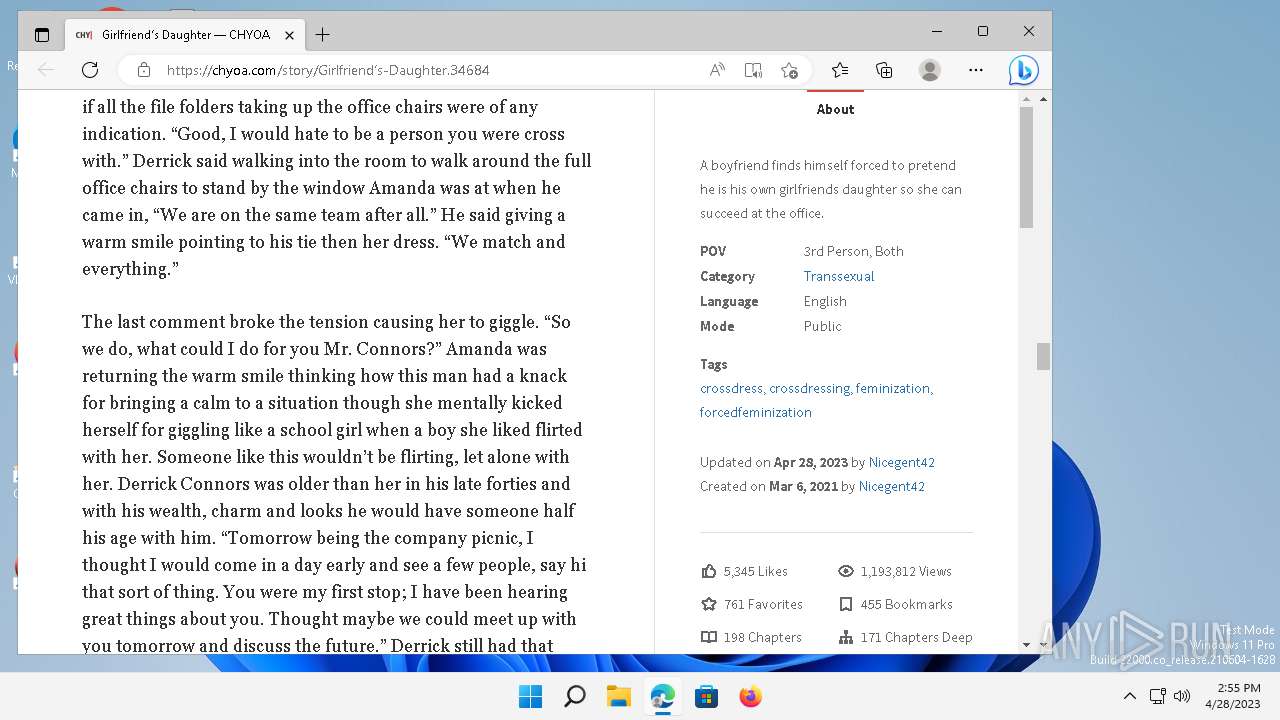This screenshot has width=1280, height=720.
Task: Click the sidebar scroll-up arrow
Action: point(1026,97)
